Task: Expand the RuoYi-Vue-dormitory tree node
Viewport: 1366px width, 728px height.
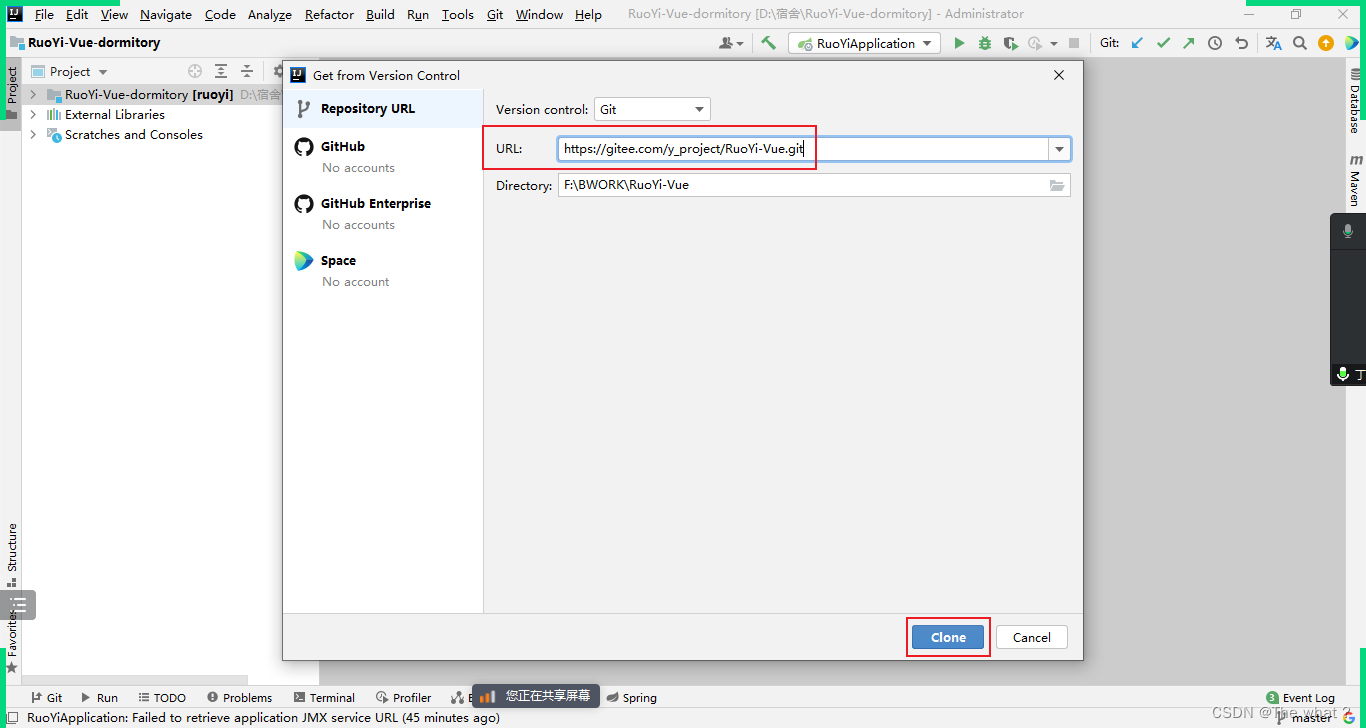Action: (x=33, y=94)
